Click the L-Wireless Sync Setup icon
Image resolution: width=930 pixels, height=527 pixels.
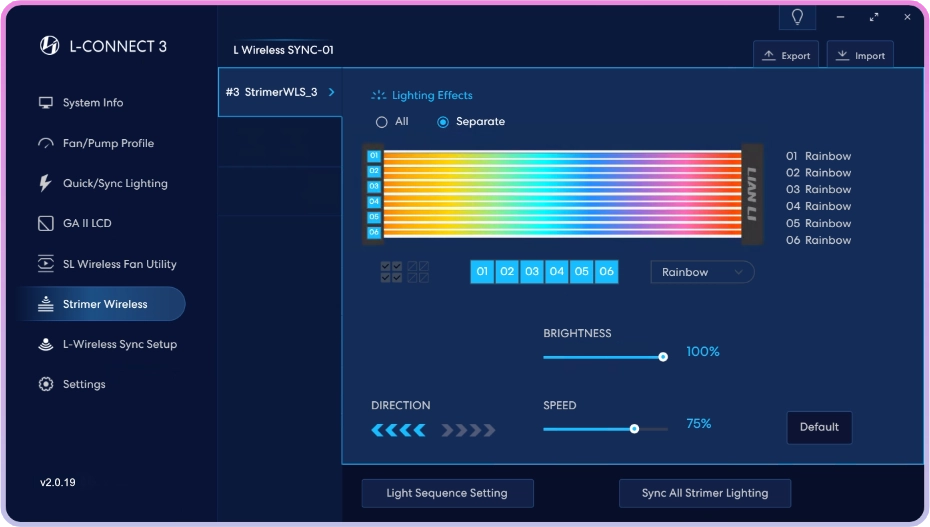click(45, 344)
